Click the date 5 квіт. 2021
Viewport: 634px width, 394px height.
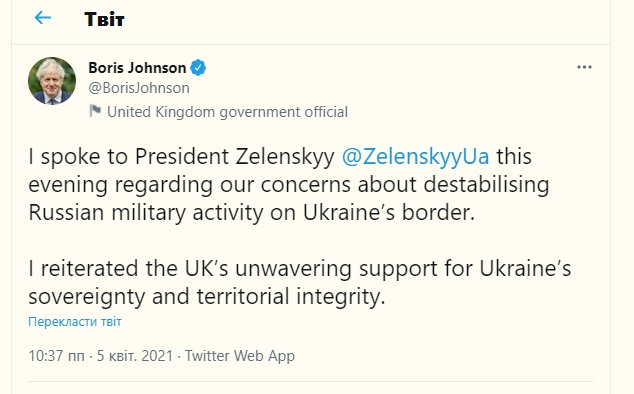click(x=135, y=356)
